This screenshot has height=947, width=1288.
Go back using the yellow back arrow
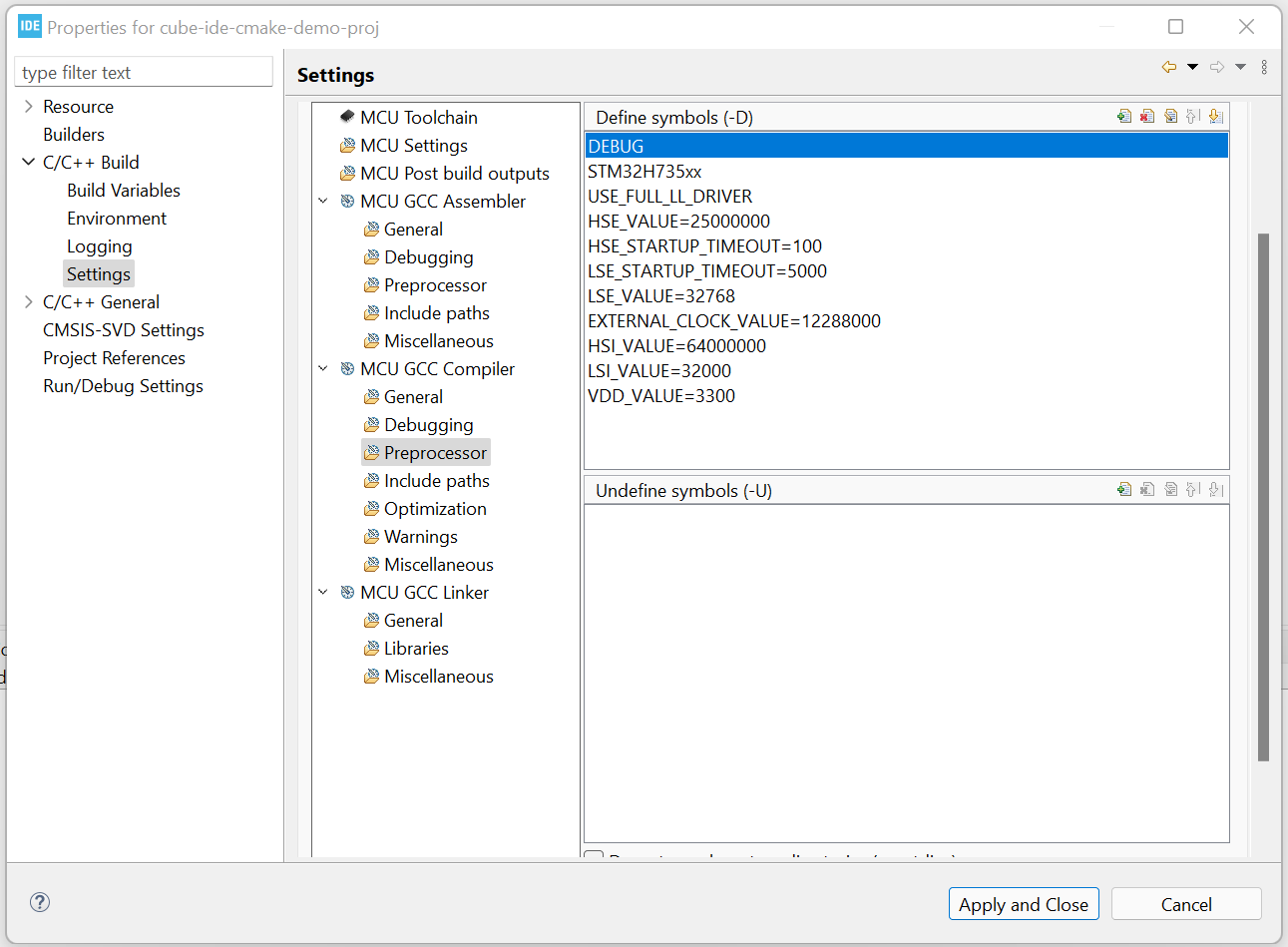(x=1169, y=67)
